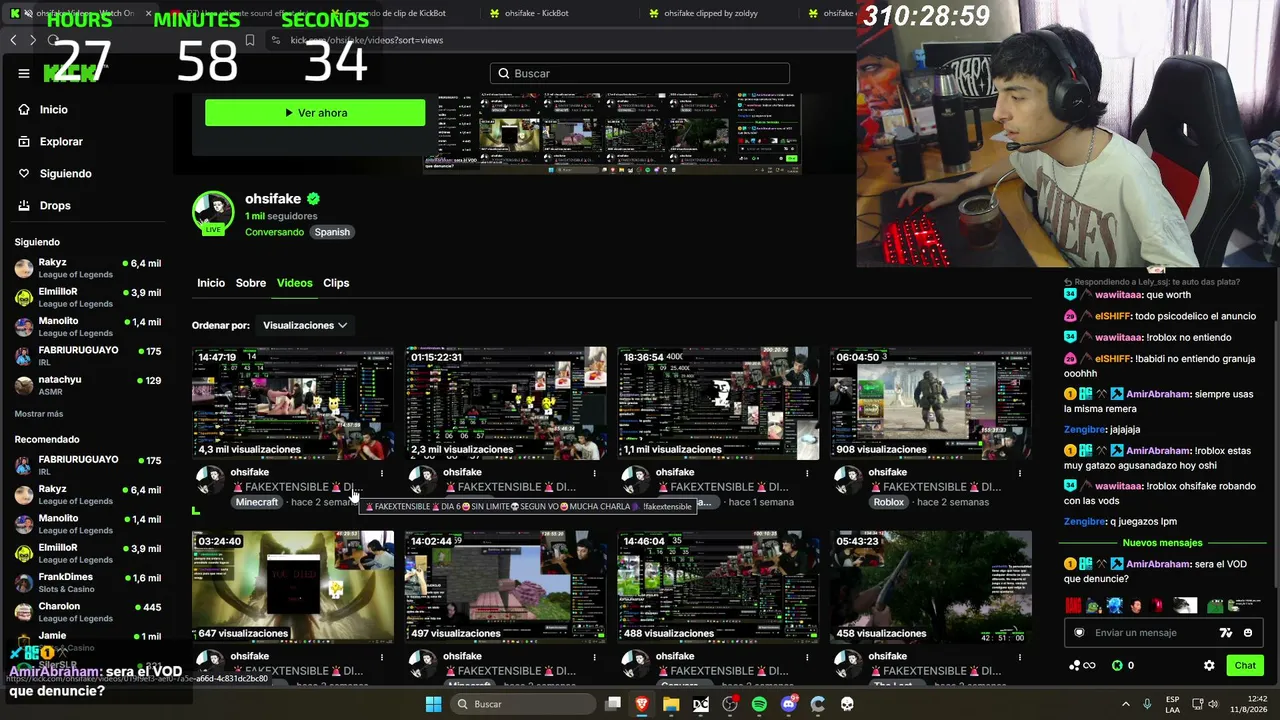Screen dimensions: 1280x720
Task: Bookmark this page with the bookmark icon
Action: 250,40
